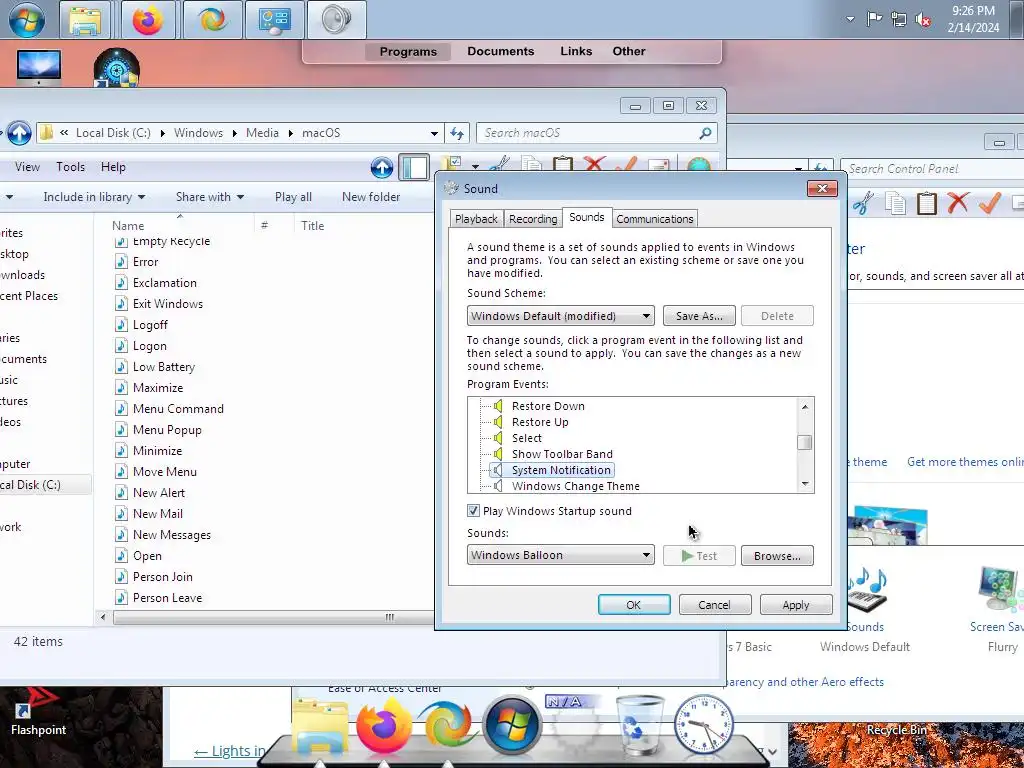Click Play all in Explorer toolbar
This screenshot has width=1024, height=768.
click(293, 197)
